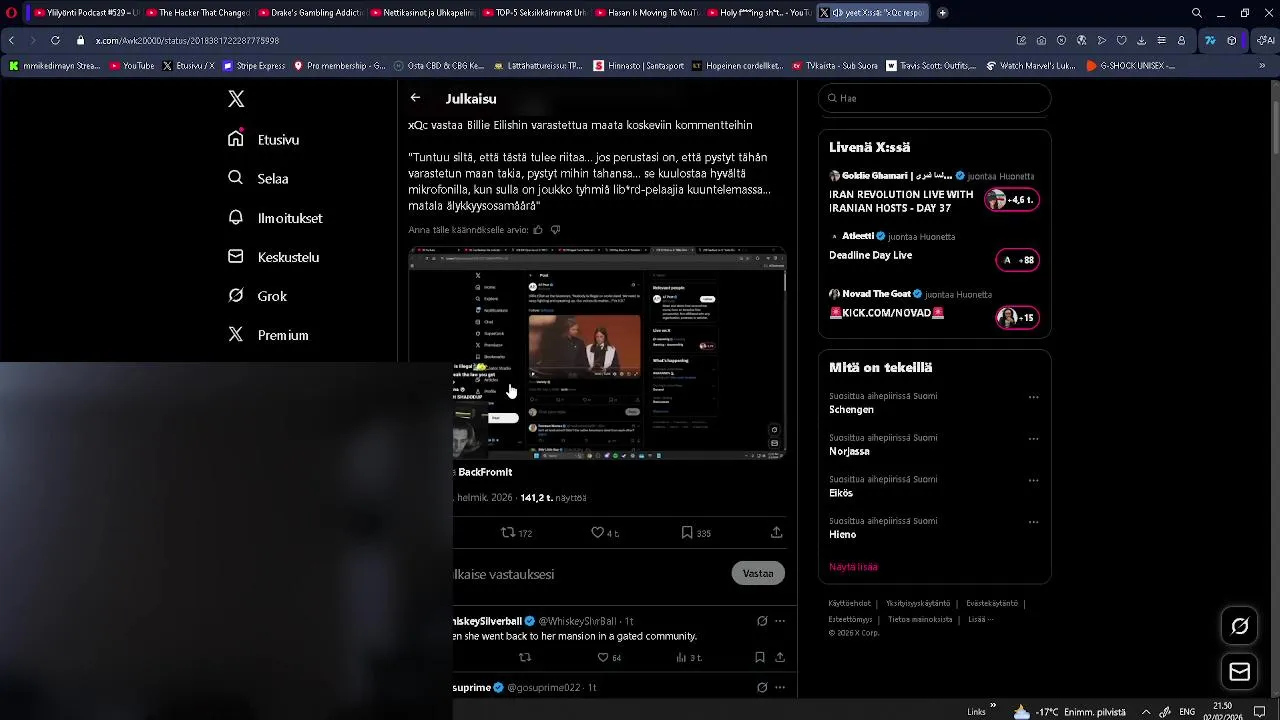Join KICK.COM/NOVAD live space
Image resolution: width=1280 pixels, height=720 pixels.
[1018, 318]
